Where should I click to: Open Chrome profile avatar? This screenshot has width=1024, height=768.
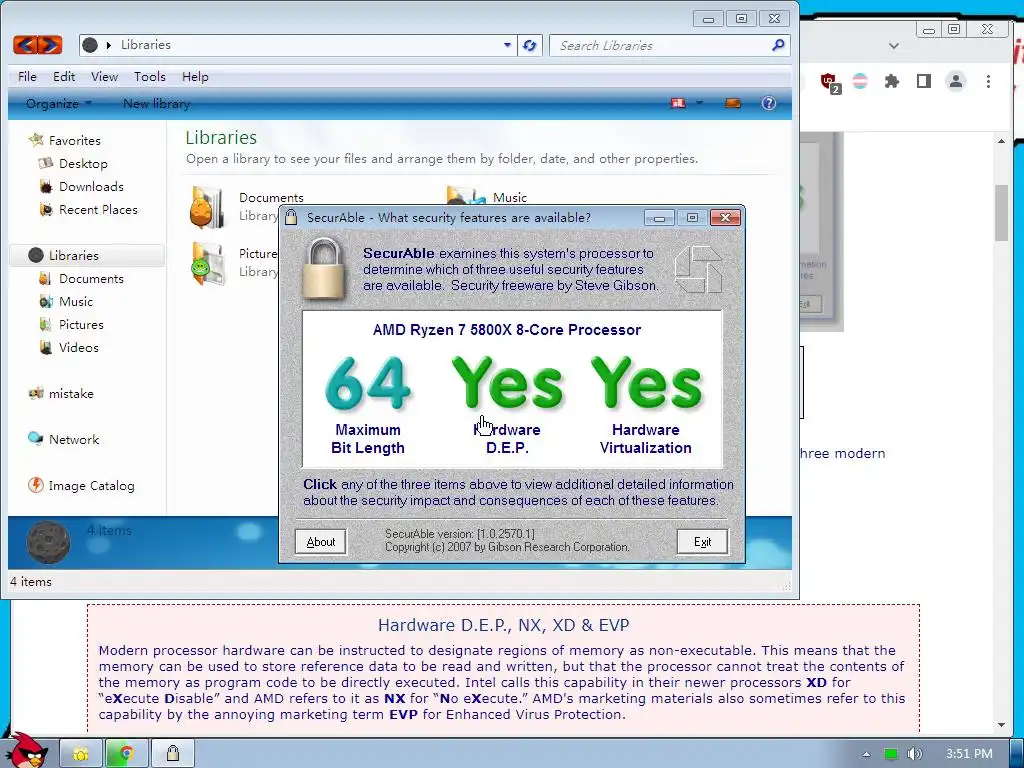click(956, 81)
